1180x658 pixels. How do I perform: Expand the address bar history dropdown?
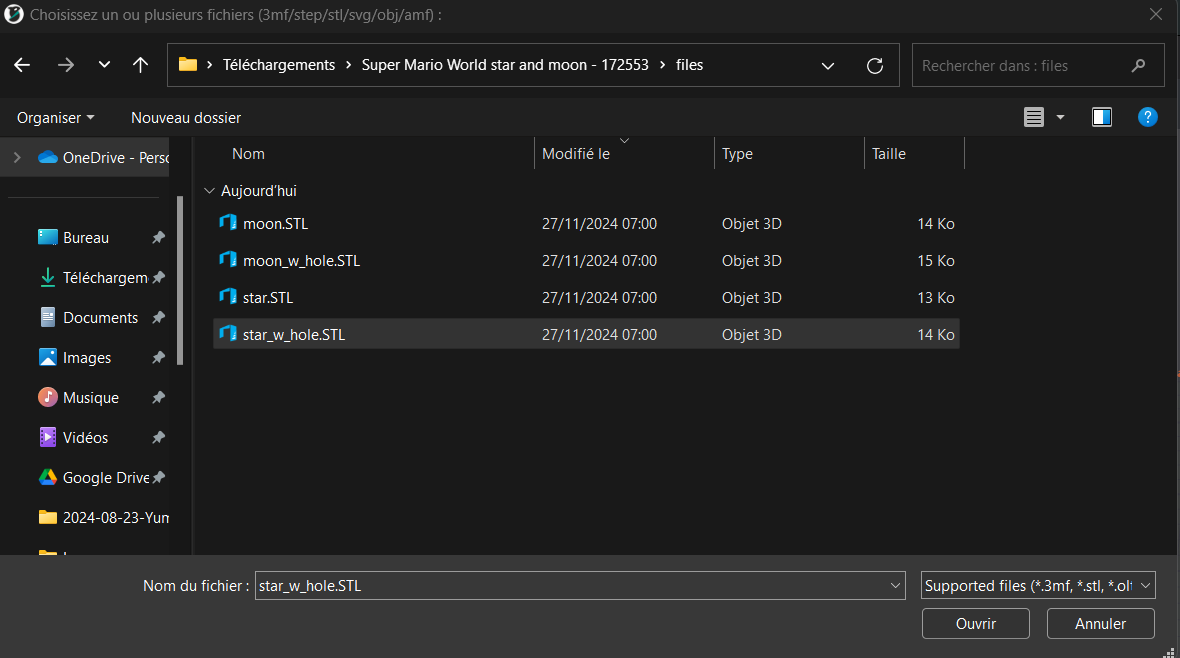(x=828, y=65)
